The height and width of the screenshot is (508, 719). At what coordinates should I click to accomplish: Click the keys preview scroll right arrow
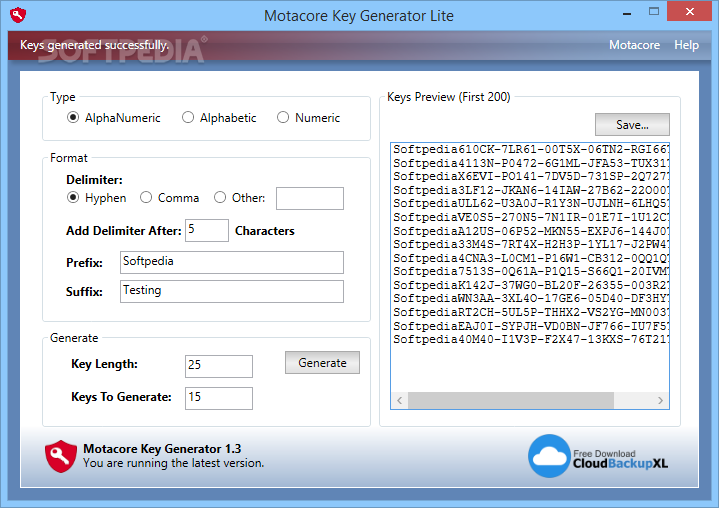660,400
